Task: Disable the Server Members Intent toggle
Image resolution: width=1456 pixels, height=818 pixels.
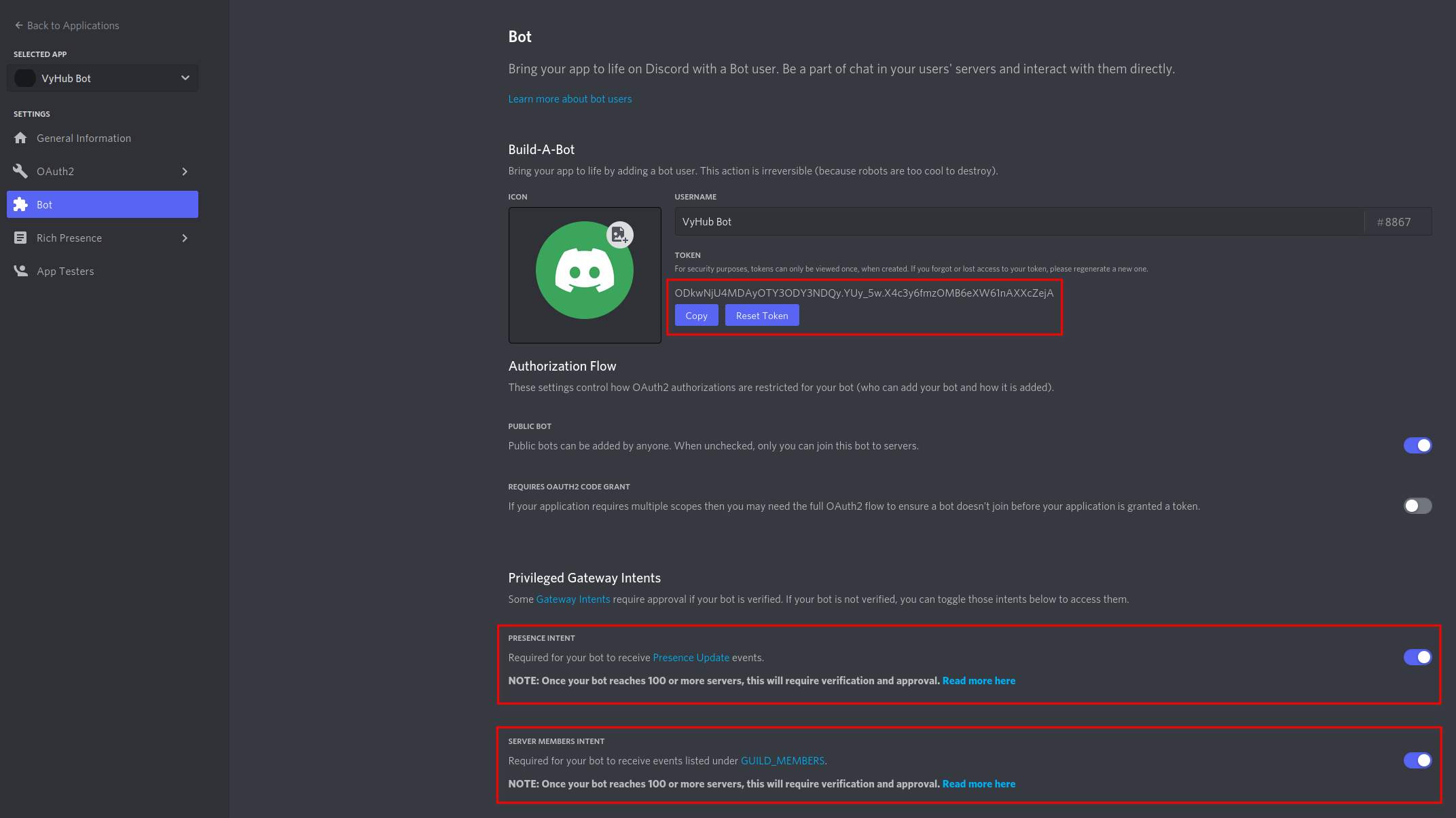Action: point(1417,760)
